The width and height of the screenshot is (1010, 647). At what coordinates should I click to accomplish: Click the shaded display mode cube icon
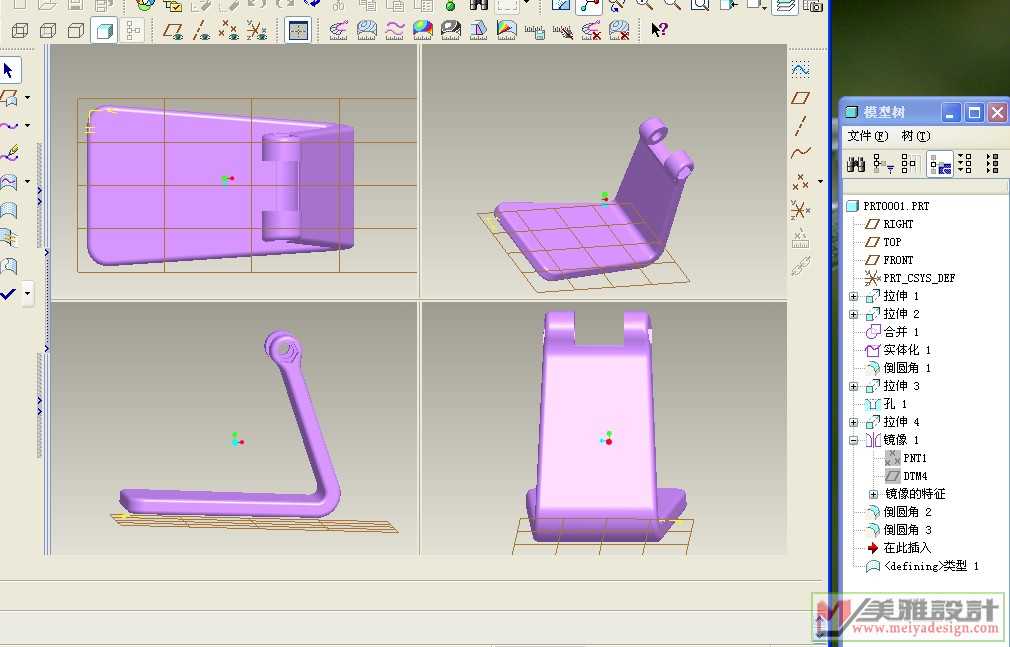103,31
